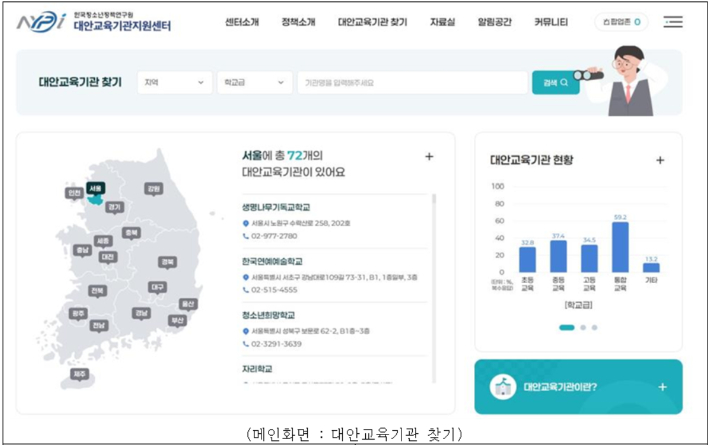Click the pill button showing count 0
This screenshot has height=445, width=710.
[621, 22]
